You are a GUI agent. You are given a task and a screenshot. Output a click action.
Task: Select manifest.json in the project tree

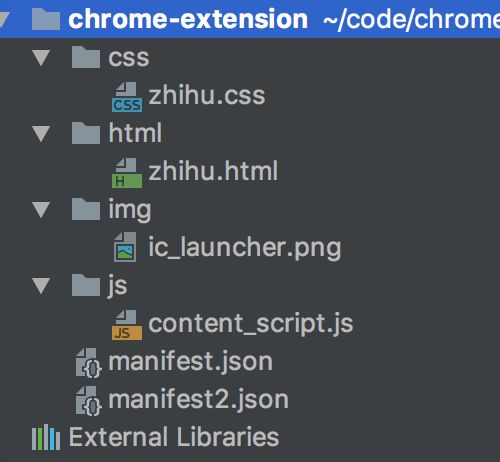191,362
